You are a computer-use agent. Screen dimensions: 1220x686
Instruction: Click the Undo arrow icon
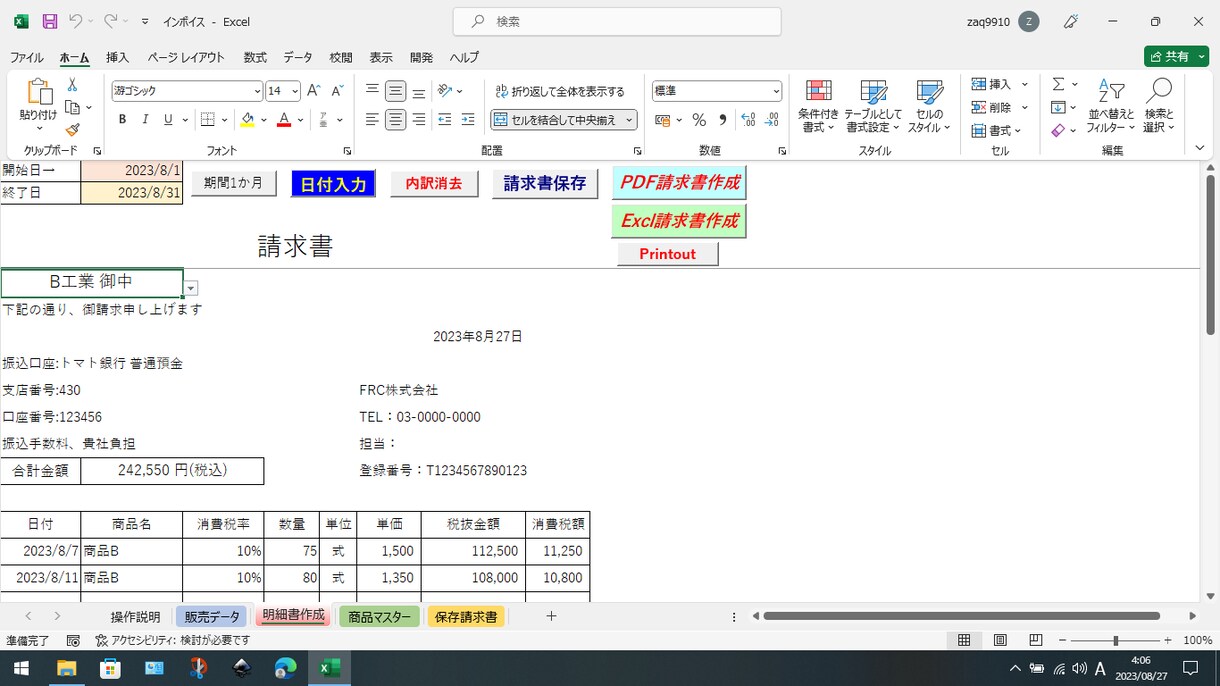click(75, 21)
